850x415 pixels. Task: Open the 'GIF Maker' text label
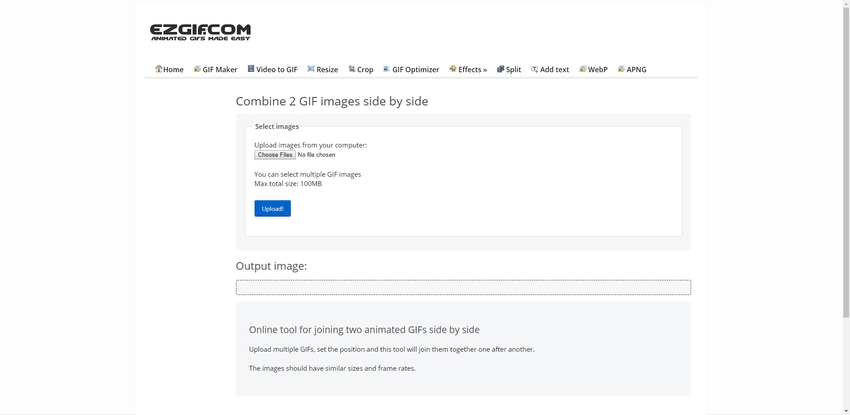tap(220, 70)
